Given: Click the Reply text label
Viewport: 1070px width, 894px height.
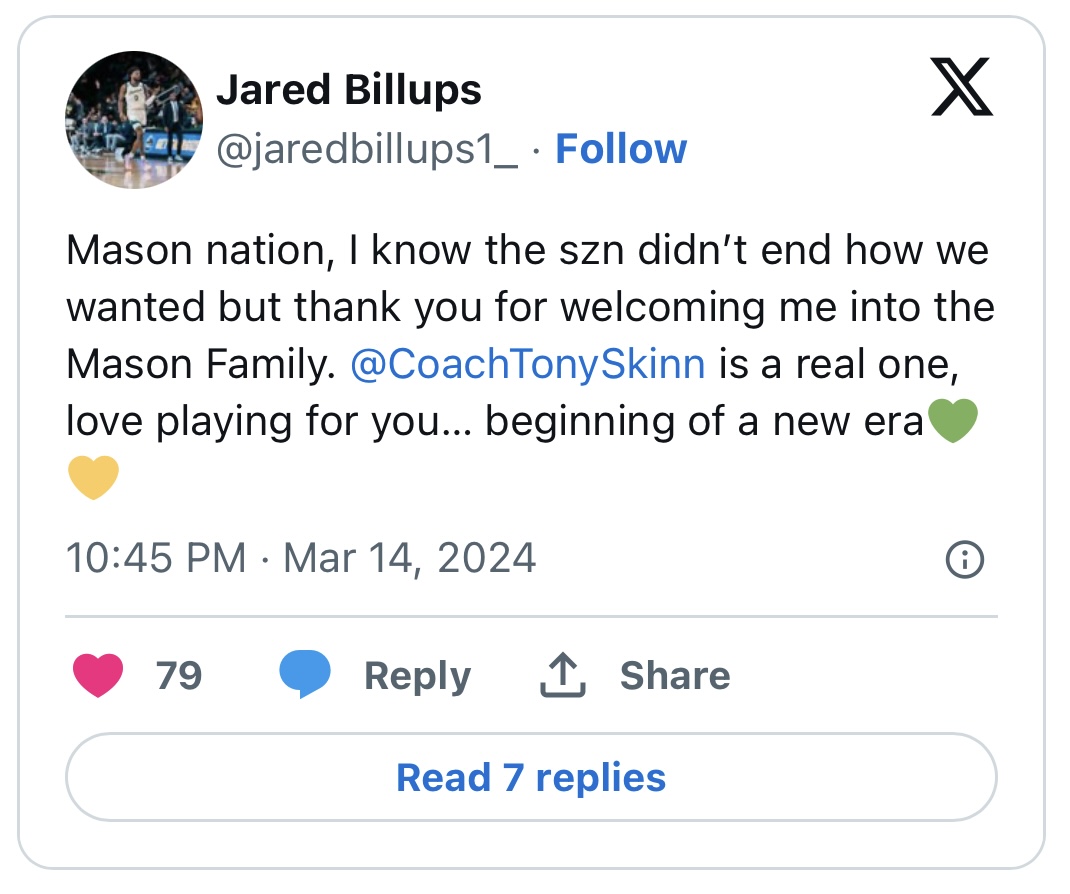Looking at the screenshot, I should 418,677.
